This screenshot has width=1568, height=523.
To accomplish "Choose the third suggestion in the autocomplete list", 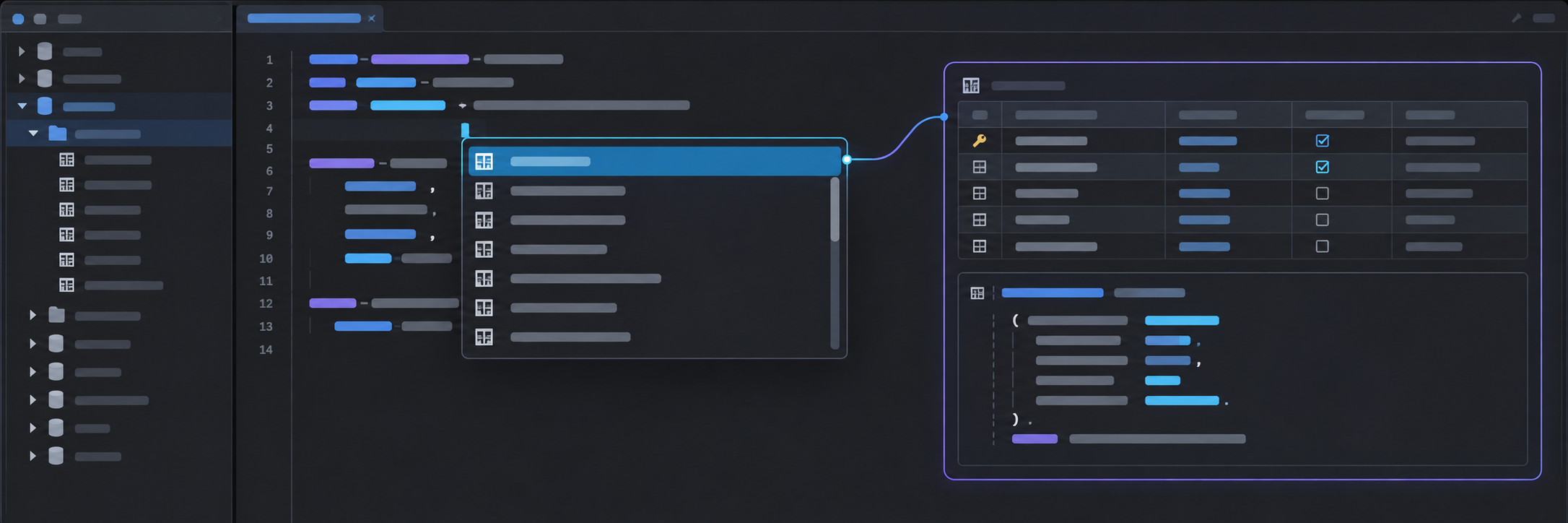I will point(653,220).
